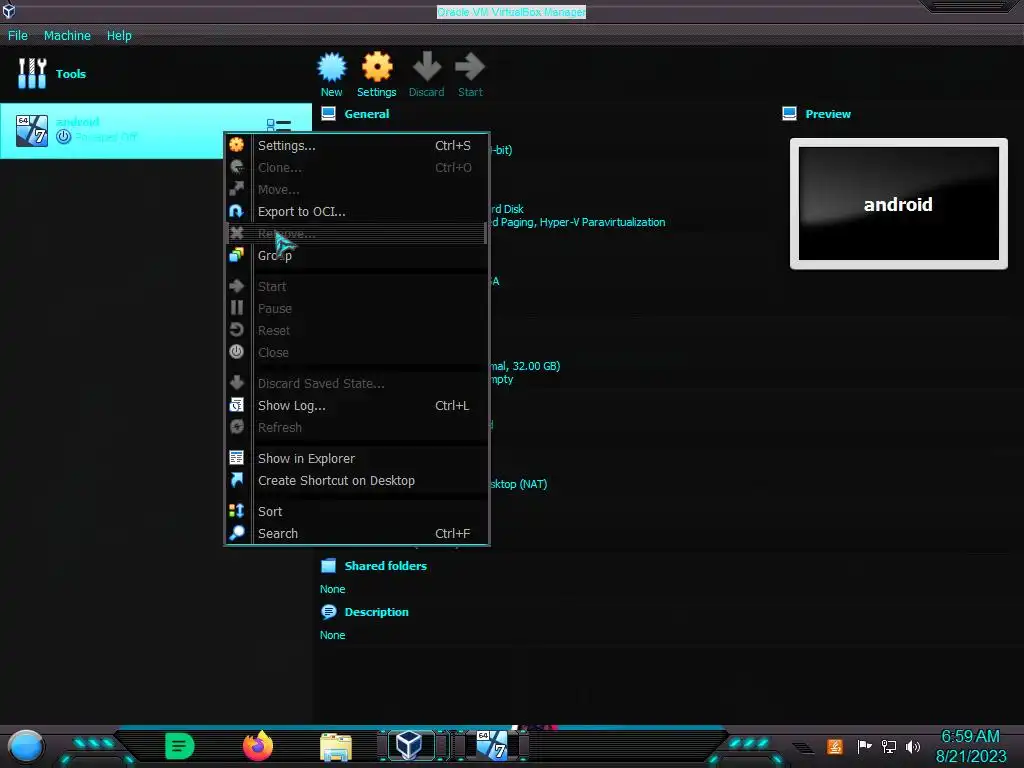Viewport: 1024px width, 768px height.
Task: Open Action Center flag tray icon
Action: [864, 746]
